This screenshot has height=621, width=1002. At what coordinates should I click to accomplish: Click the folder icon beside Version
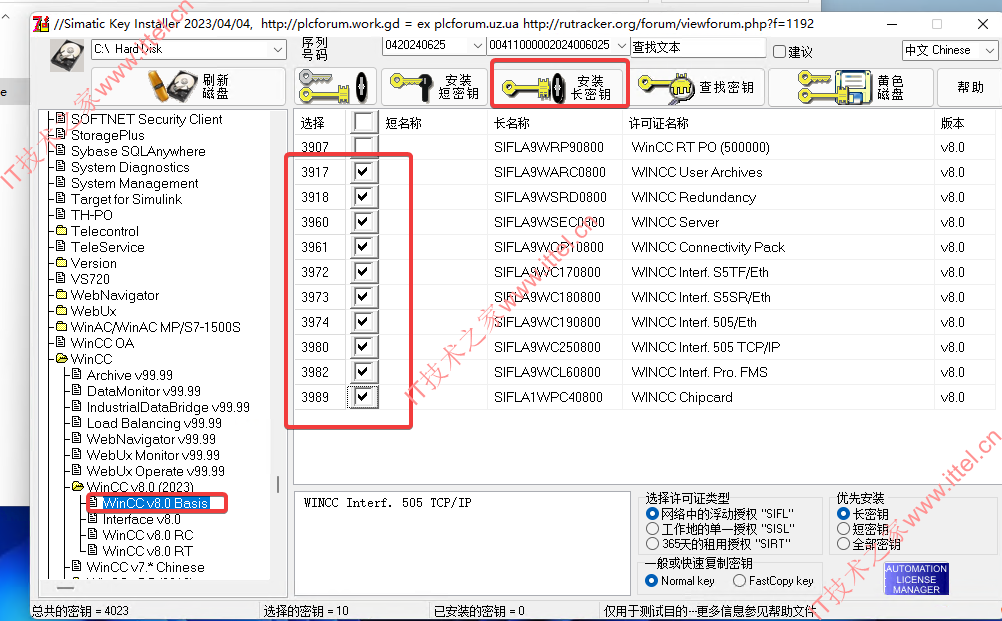pos(61,262)
